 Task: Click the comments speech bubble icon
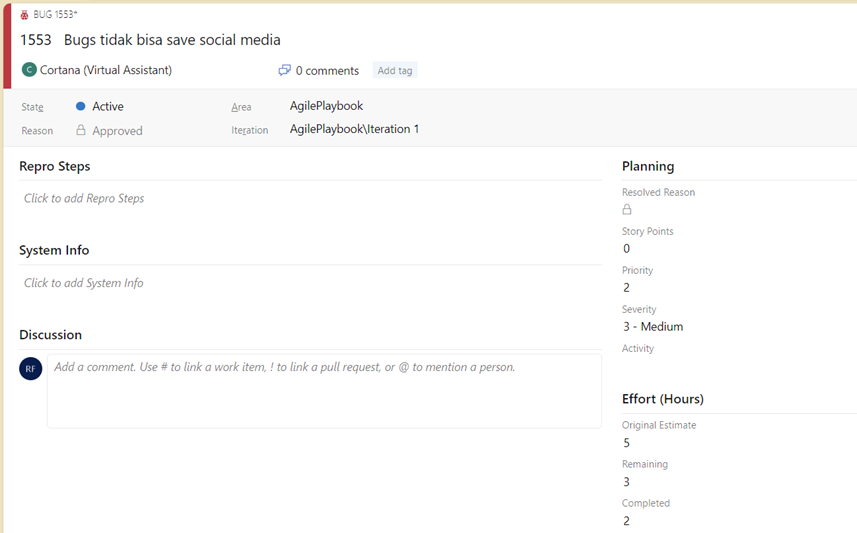tap(284, 71)
